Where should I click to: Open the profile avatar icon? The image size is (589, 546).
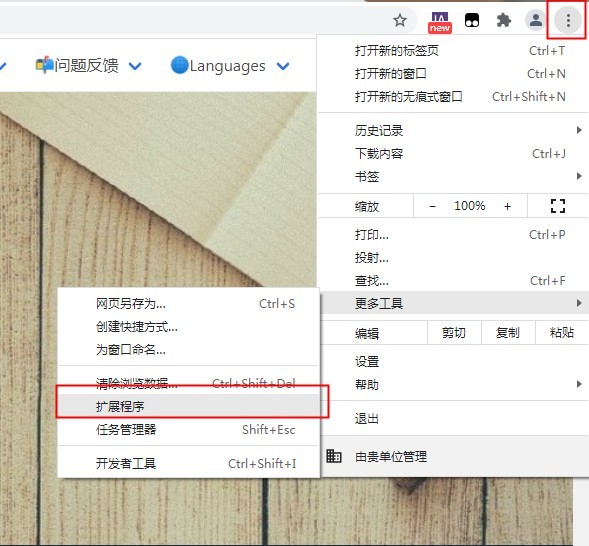[535, 20]
